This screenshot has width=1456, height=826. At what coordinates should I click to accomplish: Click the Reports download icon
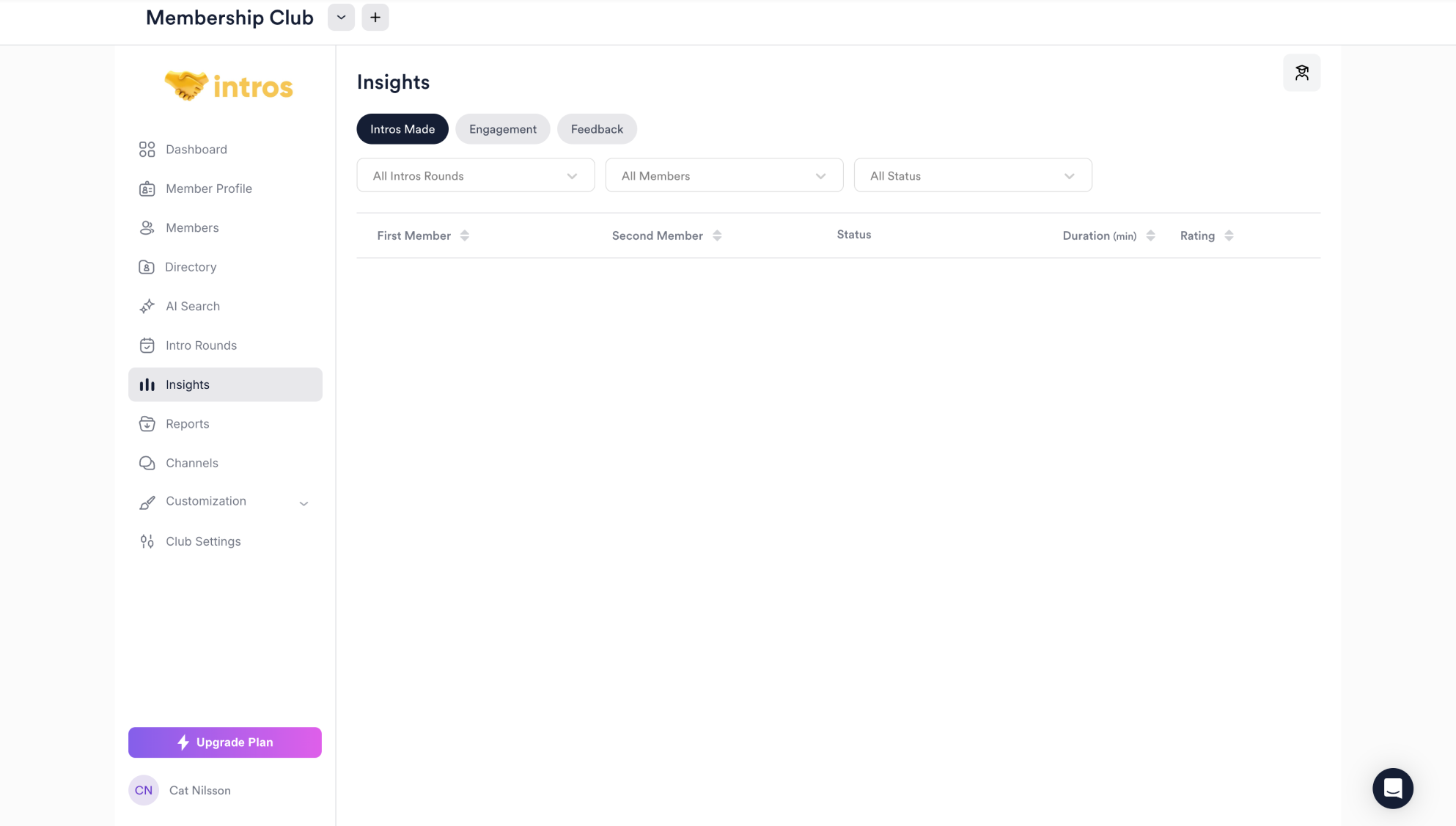point(147,424)
